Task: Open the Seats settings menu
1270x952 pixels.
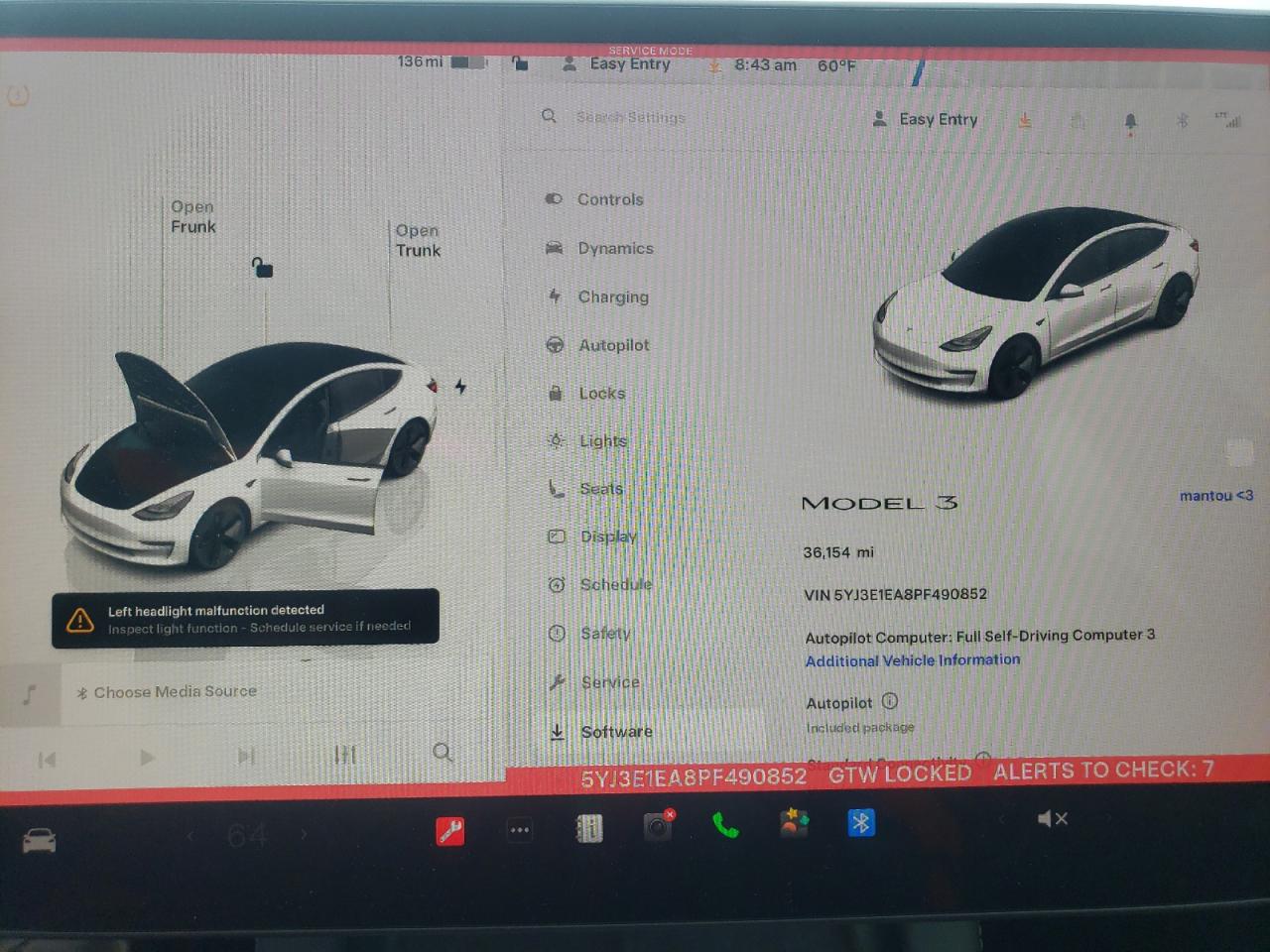Action: click(585, 489)
